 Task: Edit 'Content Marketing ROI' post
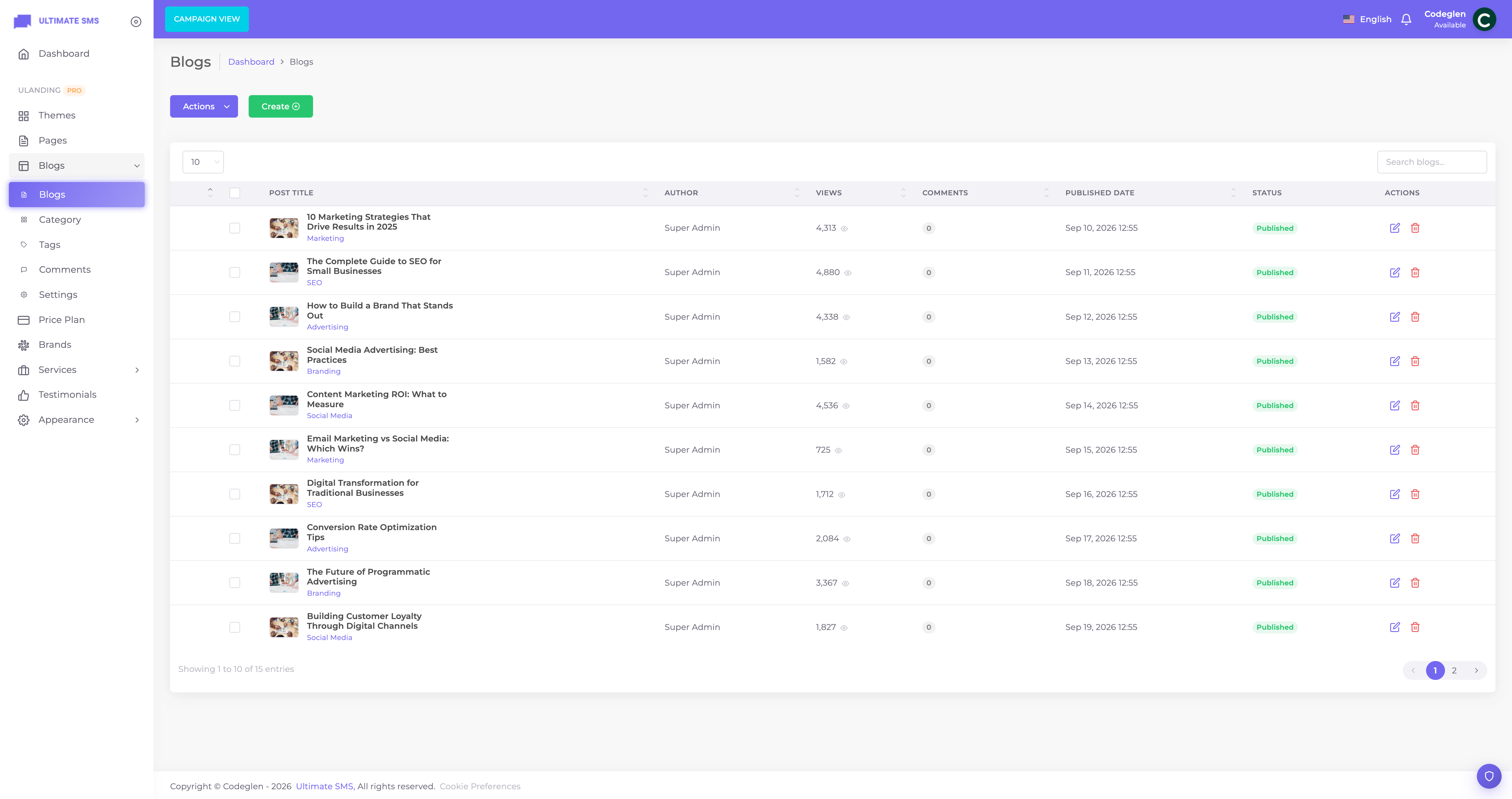click(1394, 405)
